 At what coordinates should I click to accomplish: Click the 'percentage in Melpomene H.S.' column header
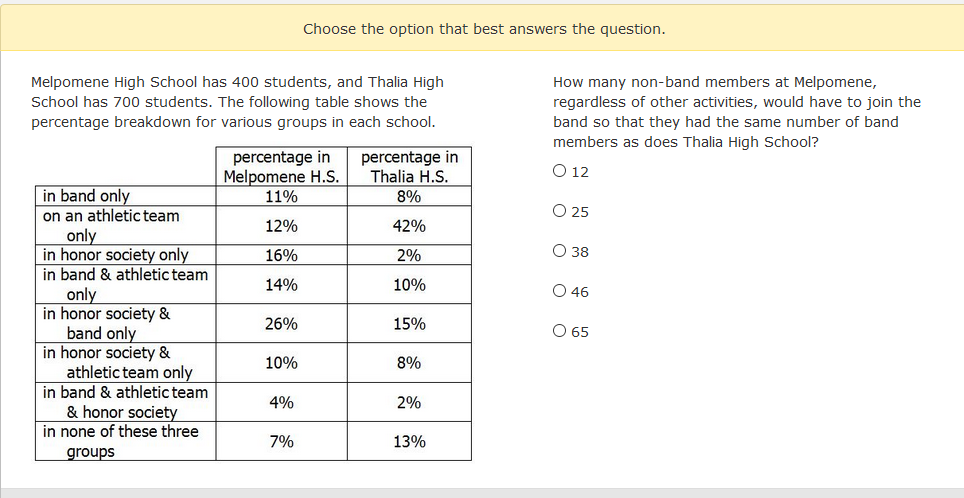pos(281,167)
